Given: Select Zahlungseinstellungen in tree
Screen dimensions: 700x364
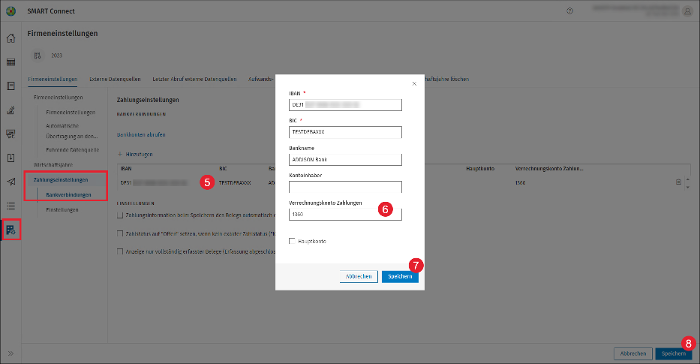Looking at the screenshot, I should (x=61, y=180).
